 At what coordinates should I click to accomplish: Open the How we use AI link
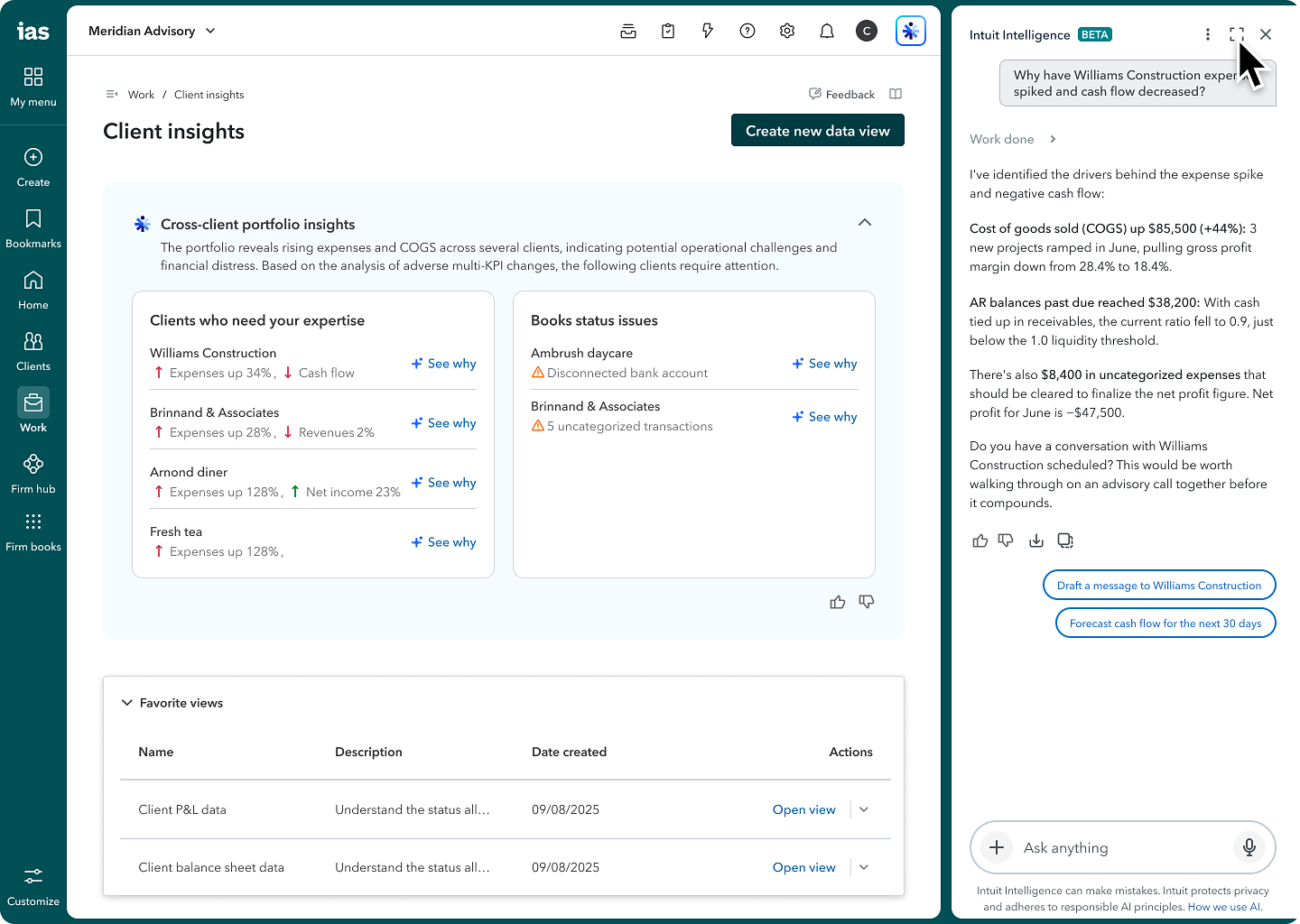(1225, 907)
